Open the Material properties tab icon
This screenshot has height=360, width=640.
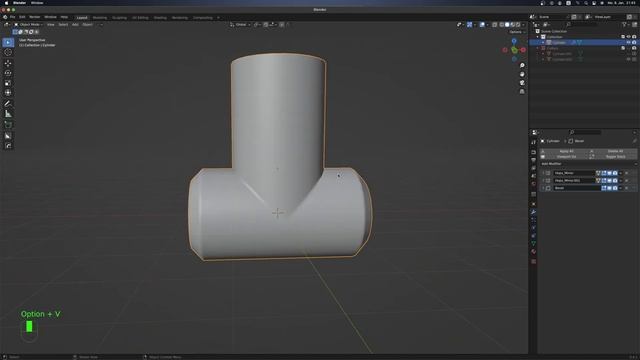(533, 252)
